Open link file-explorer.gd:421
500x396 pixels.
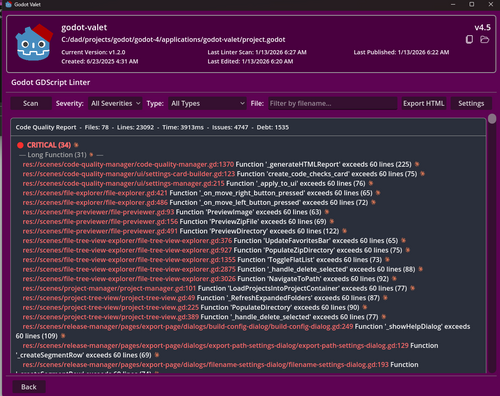point(95,193)
